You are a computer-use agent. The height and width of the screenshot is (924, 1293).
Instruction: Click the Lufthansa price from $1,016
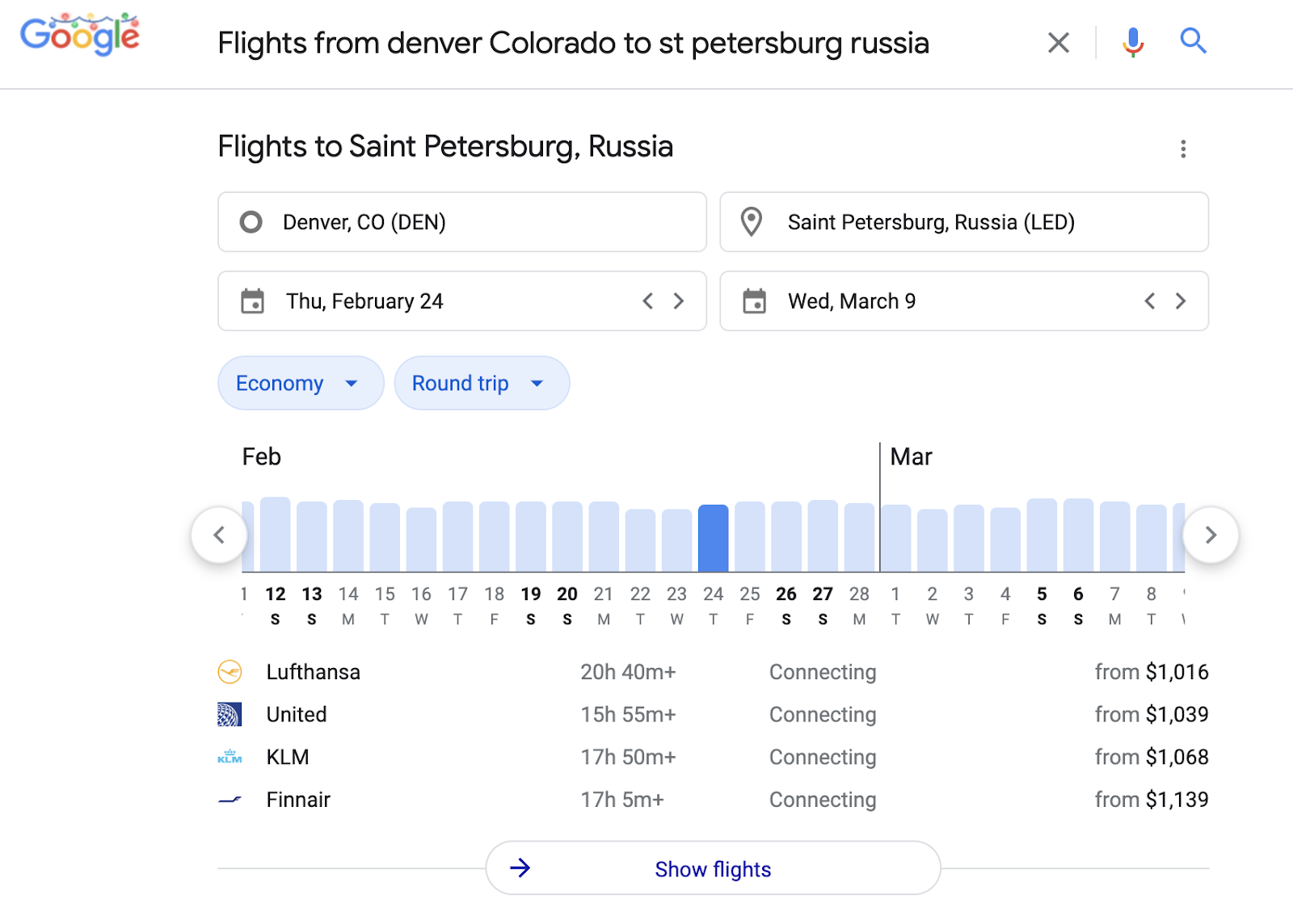1152,672
